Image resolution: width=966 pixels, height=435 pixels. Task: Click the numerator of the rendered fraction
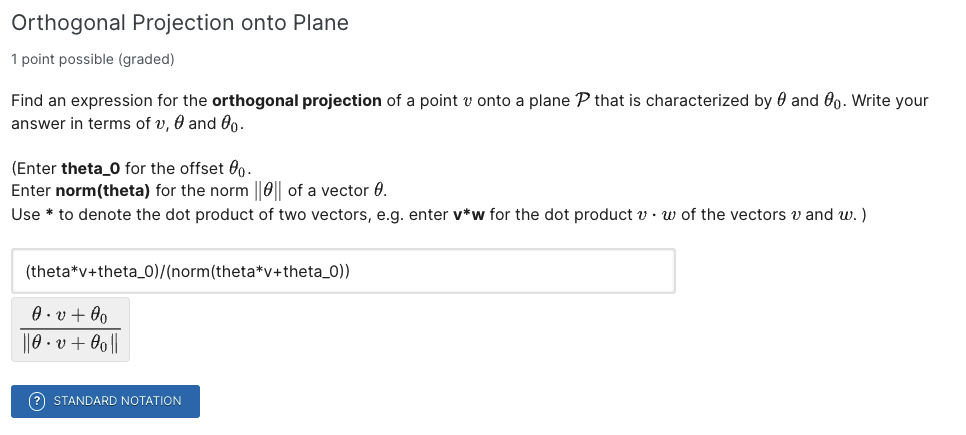[70, 316]
